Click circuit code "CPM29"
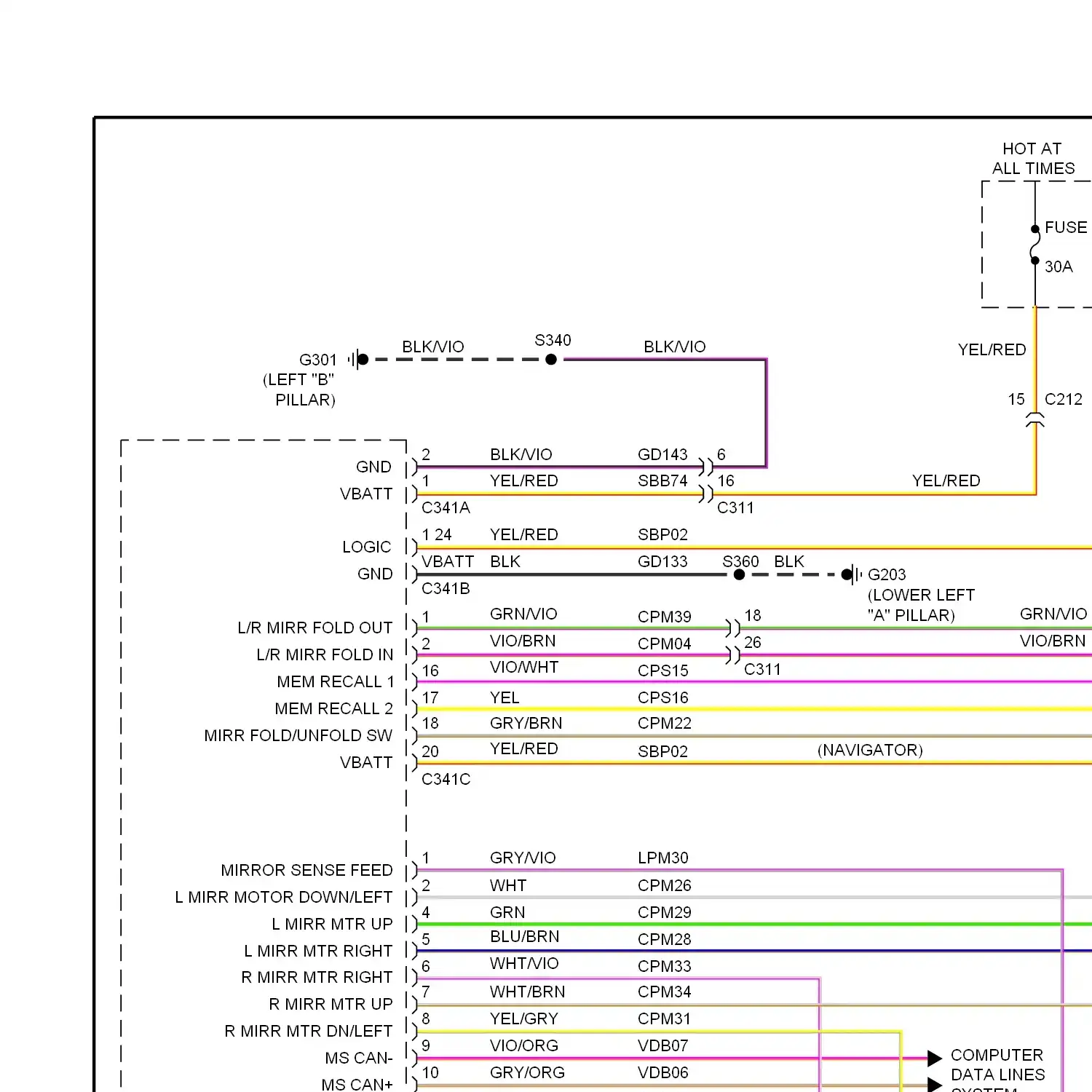 pos(664,912)
